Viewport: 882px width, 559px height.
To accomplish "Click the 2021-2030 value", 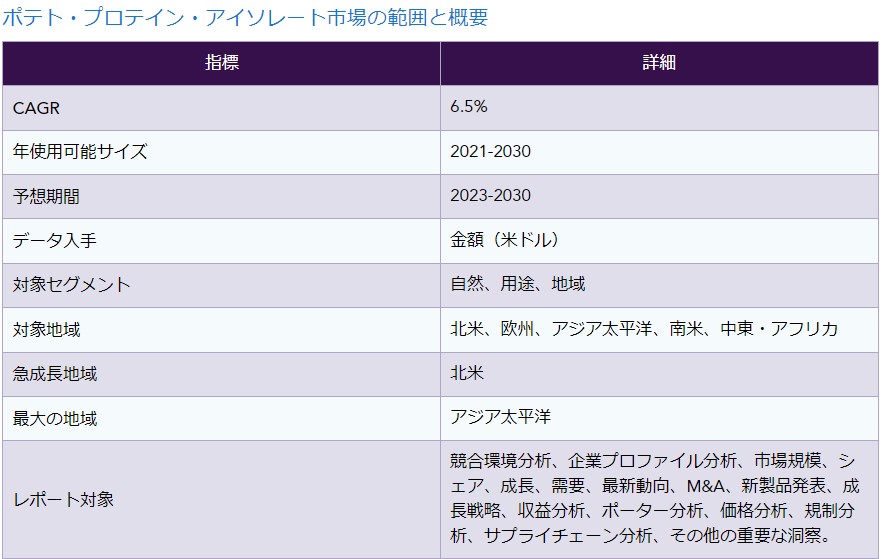I will pyautogui.click(x=491, y=152).
